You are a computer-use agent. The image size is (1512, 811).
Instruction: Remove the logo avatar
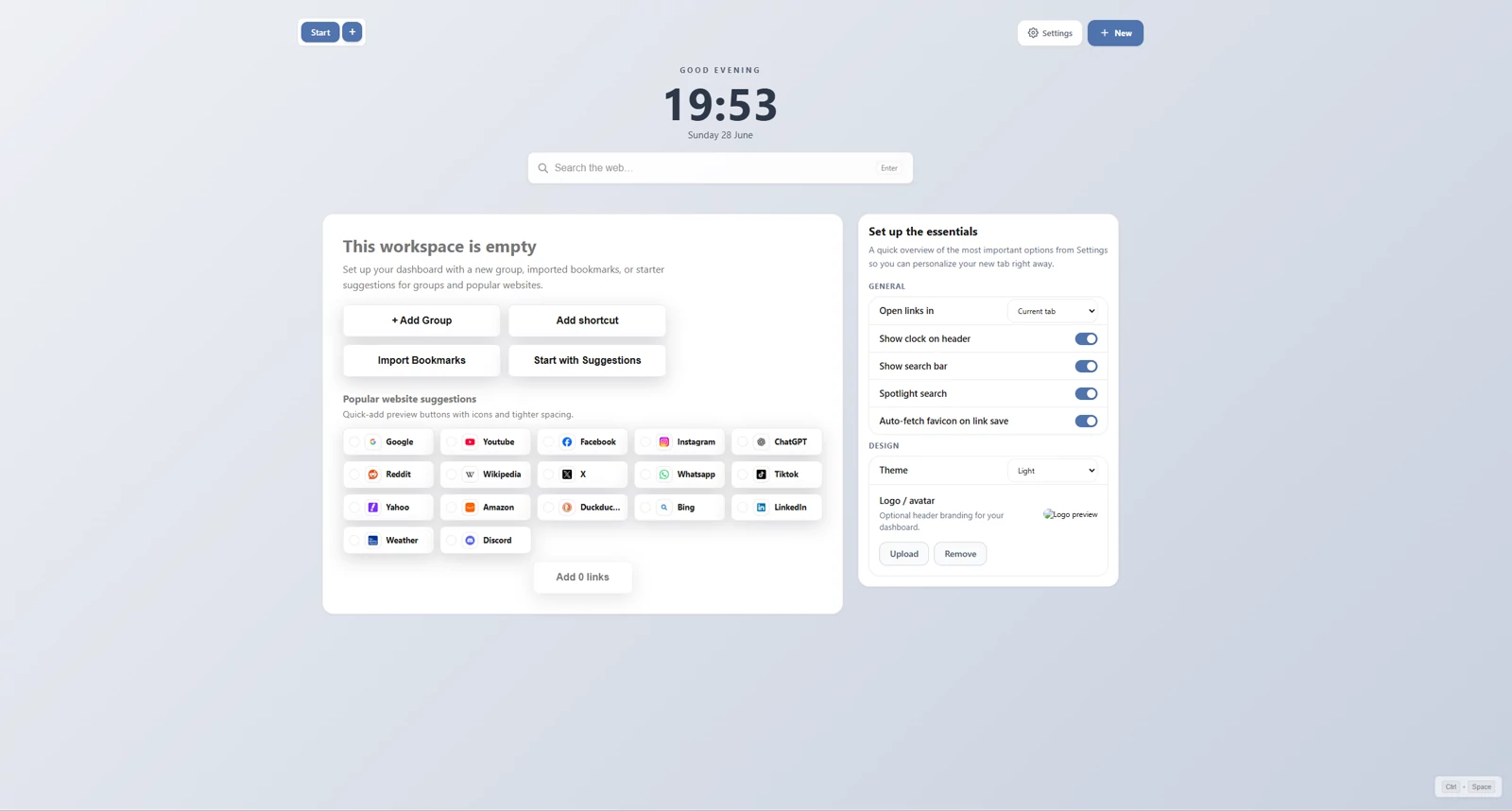point(960,554)
